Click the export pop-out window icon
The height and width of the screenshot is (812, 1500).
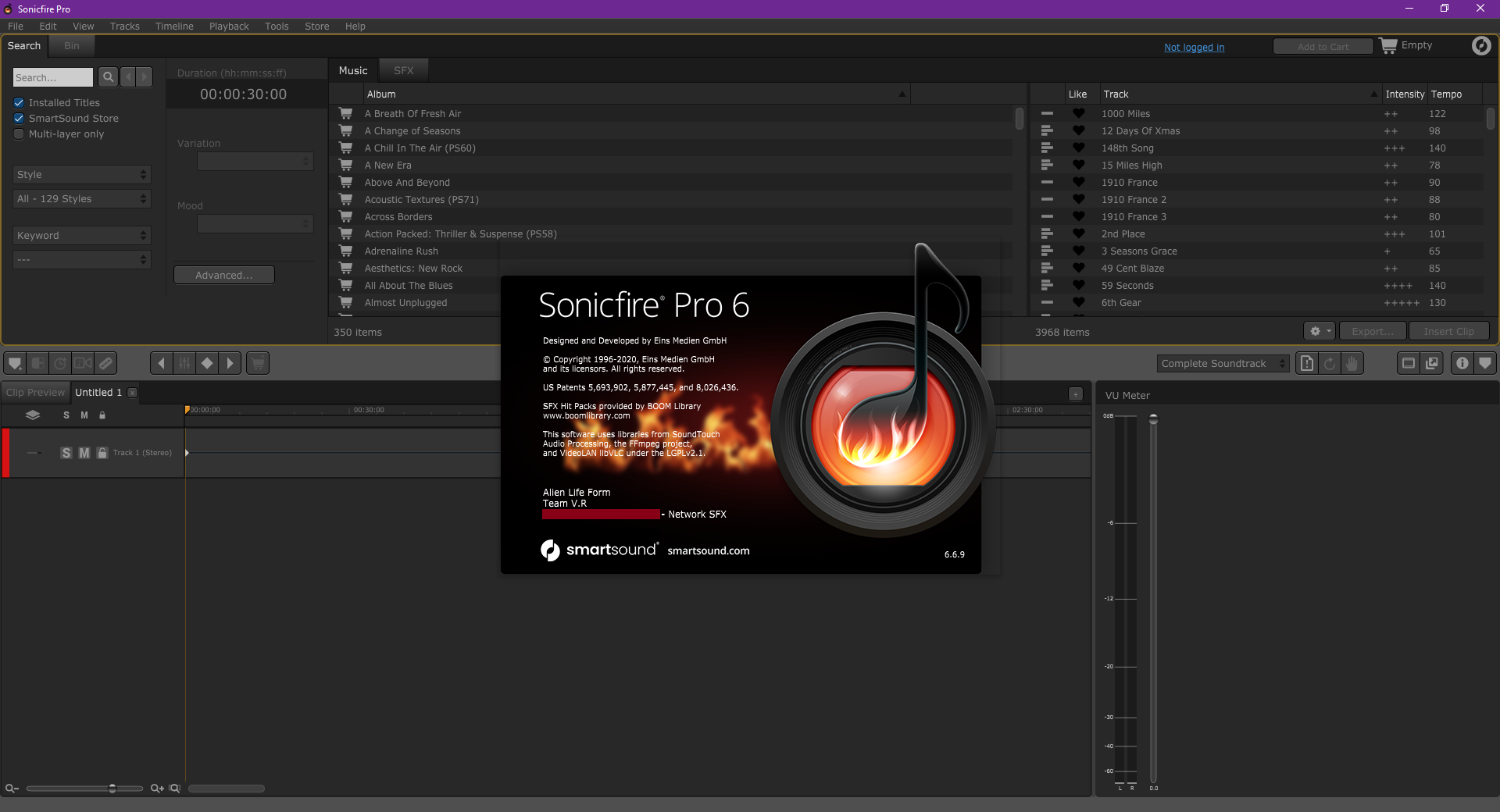pos(1432,363)
